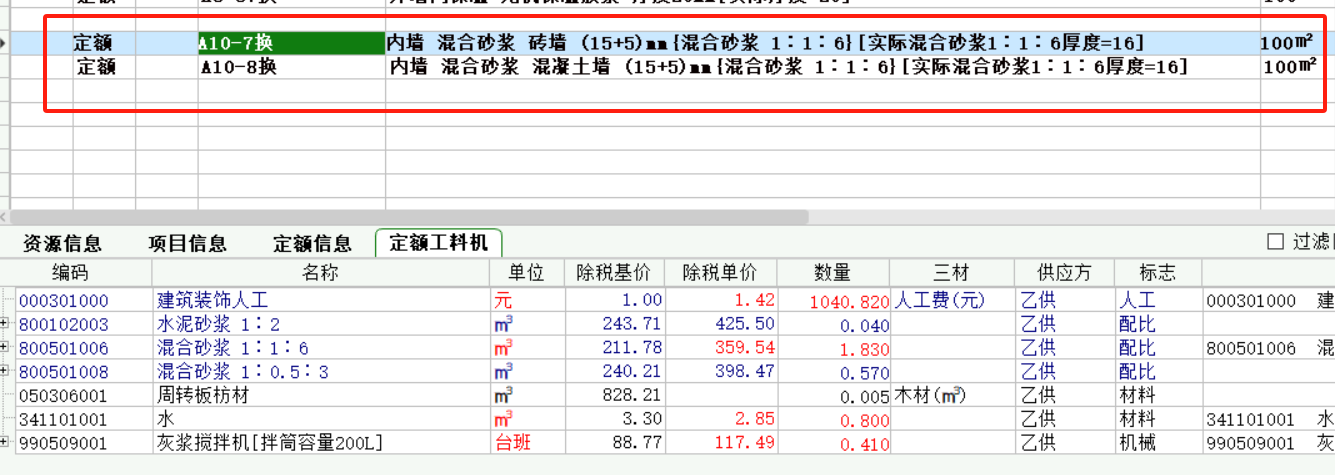Click the horizontal scrollbar of the upper grid
This screenshot has width=1335, height=475.
pyautogui.click(x=407, y=217)
